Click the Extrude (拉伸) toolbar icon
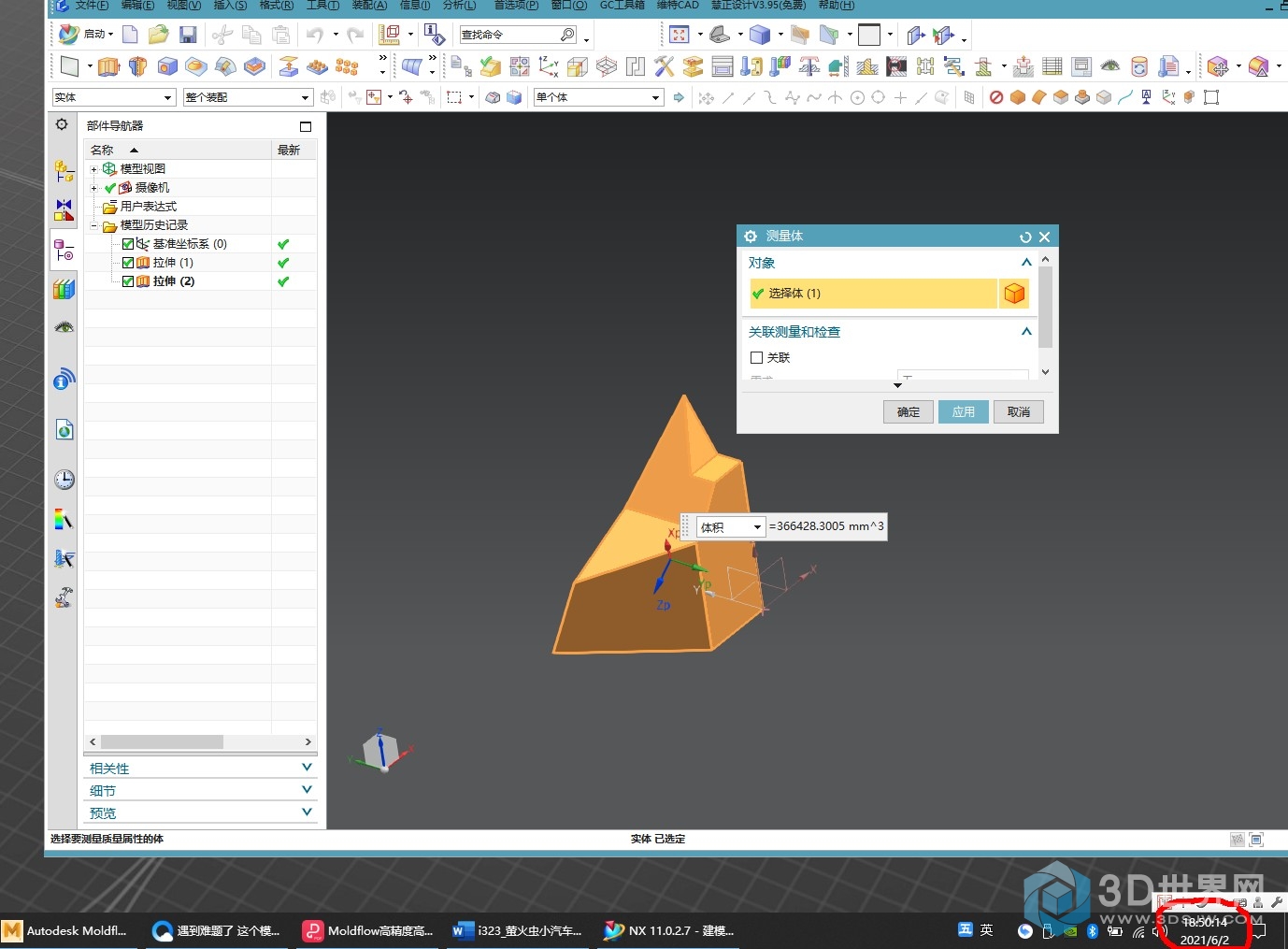The height and width of the screenshot is (949, 1288). click(x=109, y=66)
